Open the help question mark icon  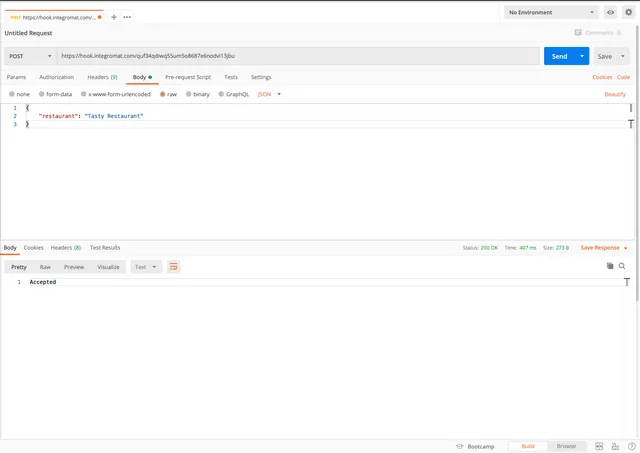[x=631, y=446]
